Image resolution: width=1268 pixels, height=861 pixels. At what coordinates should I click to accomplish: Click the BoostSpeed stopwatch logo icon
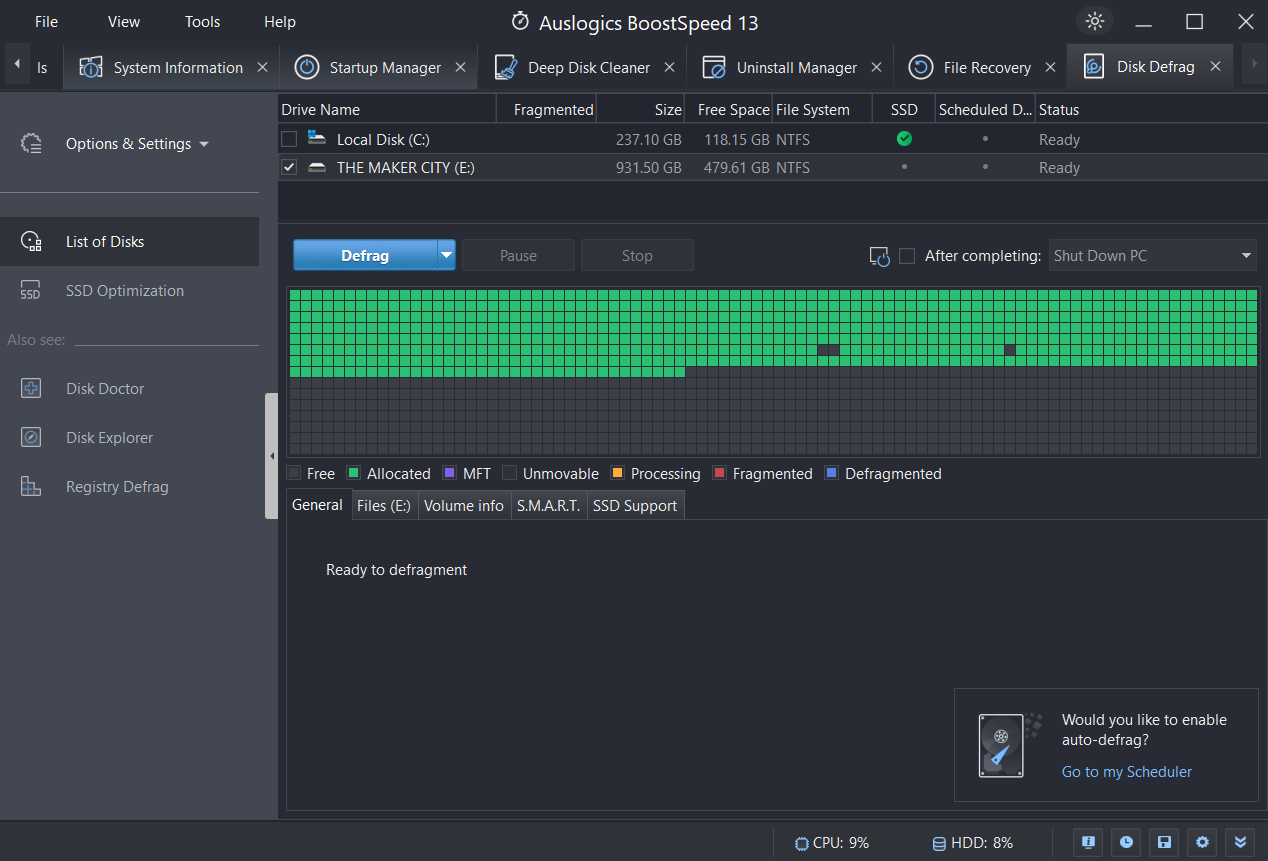pos(520,21)
